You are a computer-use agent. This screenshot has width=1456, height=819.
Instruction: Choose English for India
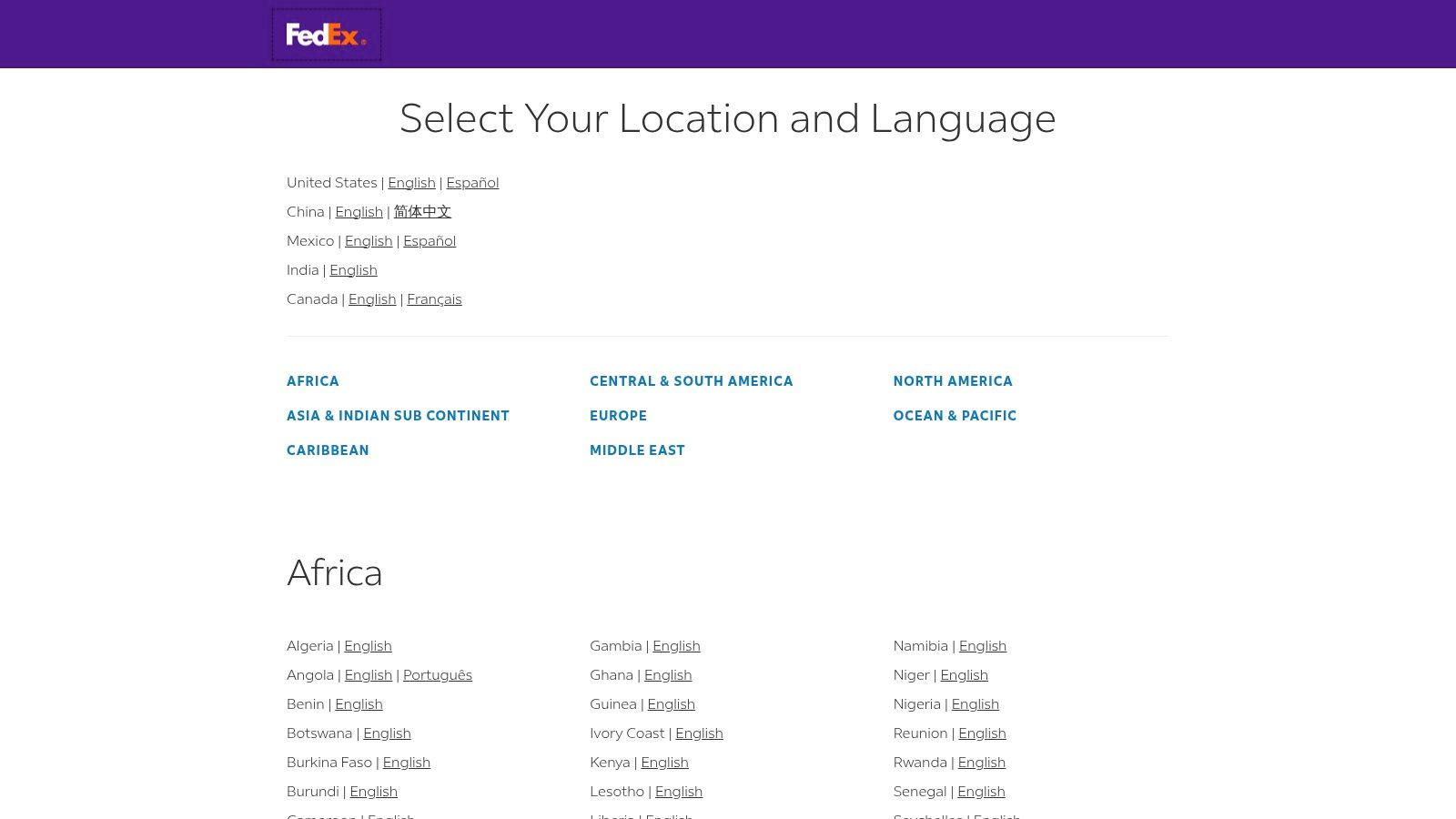pos(353,269)
